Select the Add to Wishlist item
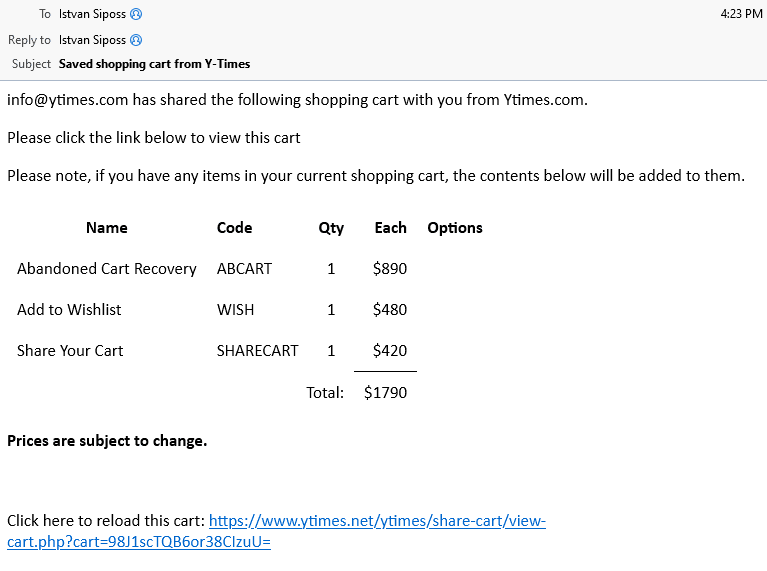Image resolution: width=767 pixels, height=571 pixels. click(x=69, y=310)
